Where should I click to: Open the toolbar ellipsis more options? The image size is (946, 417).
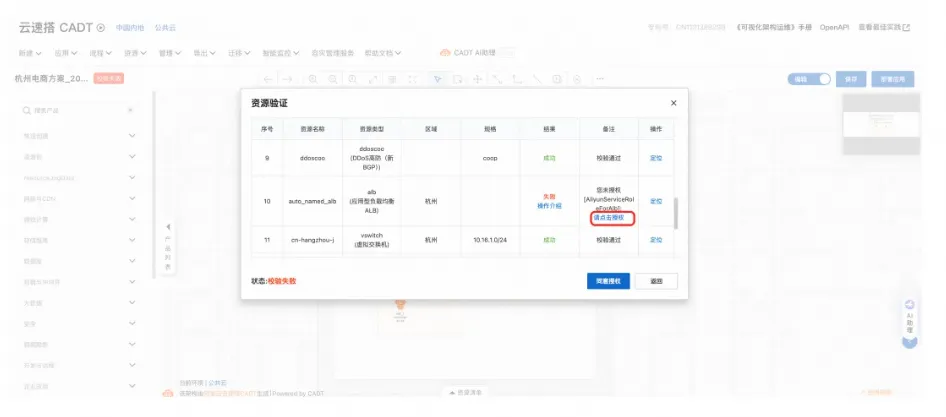point(600,79)
